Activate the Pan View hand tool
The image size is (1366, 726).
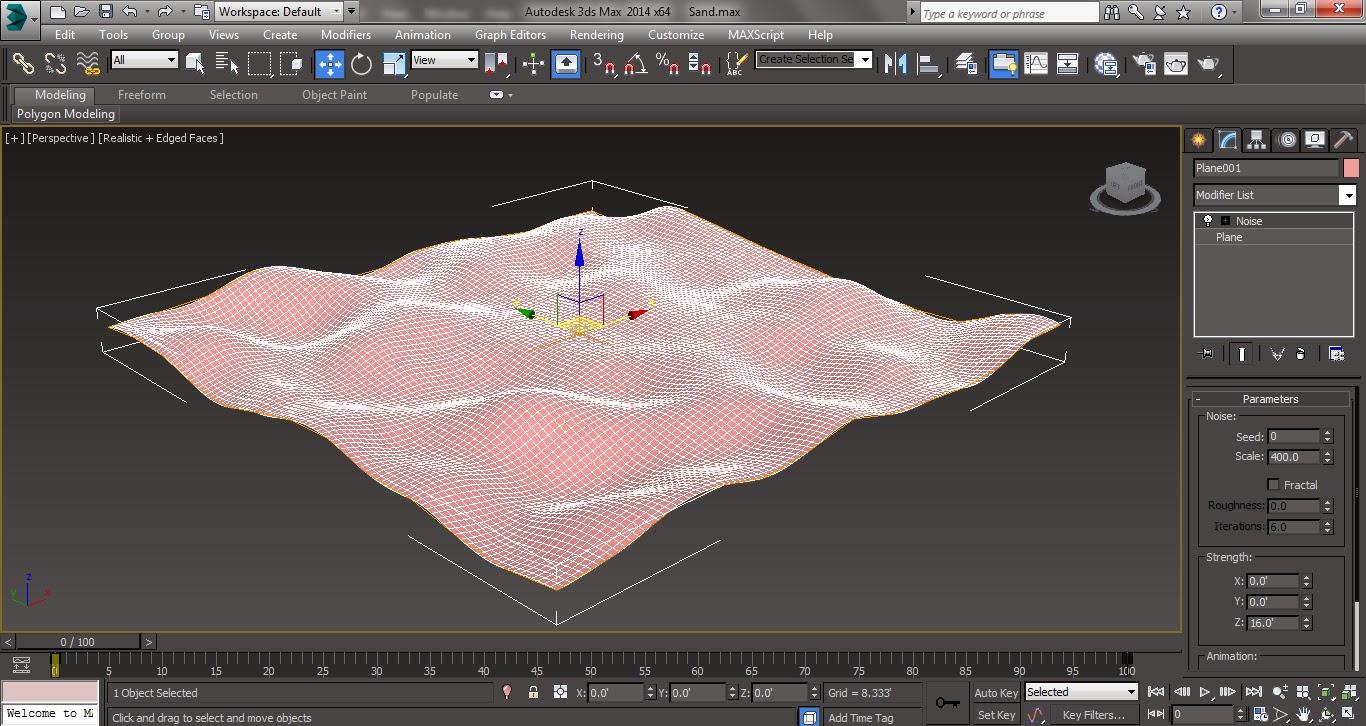1304,714
